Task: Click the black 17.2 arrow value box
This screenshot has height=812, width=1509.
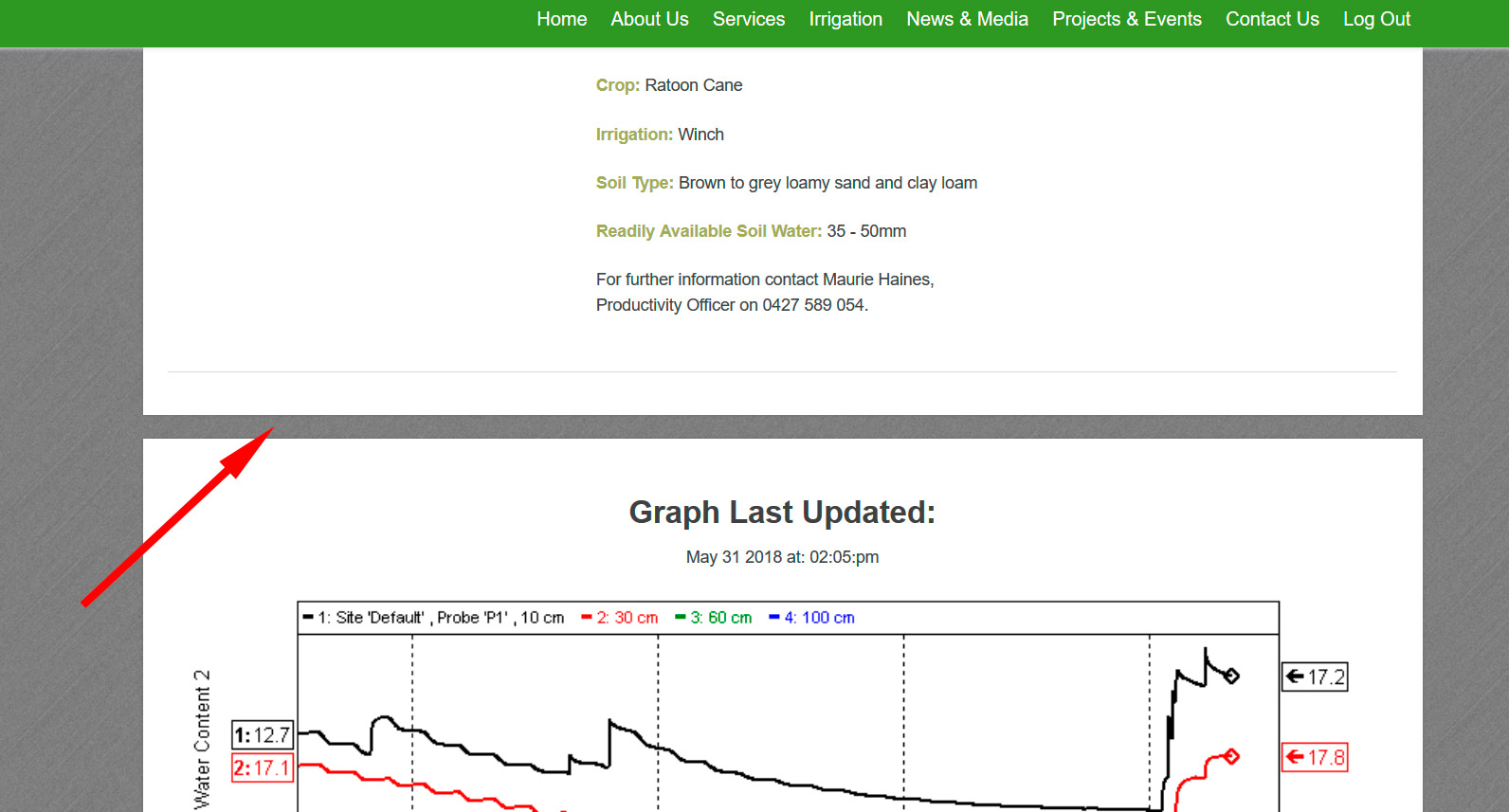Action: tap(1314, 677)
